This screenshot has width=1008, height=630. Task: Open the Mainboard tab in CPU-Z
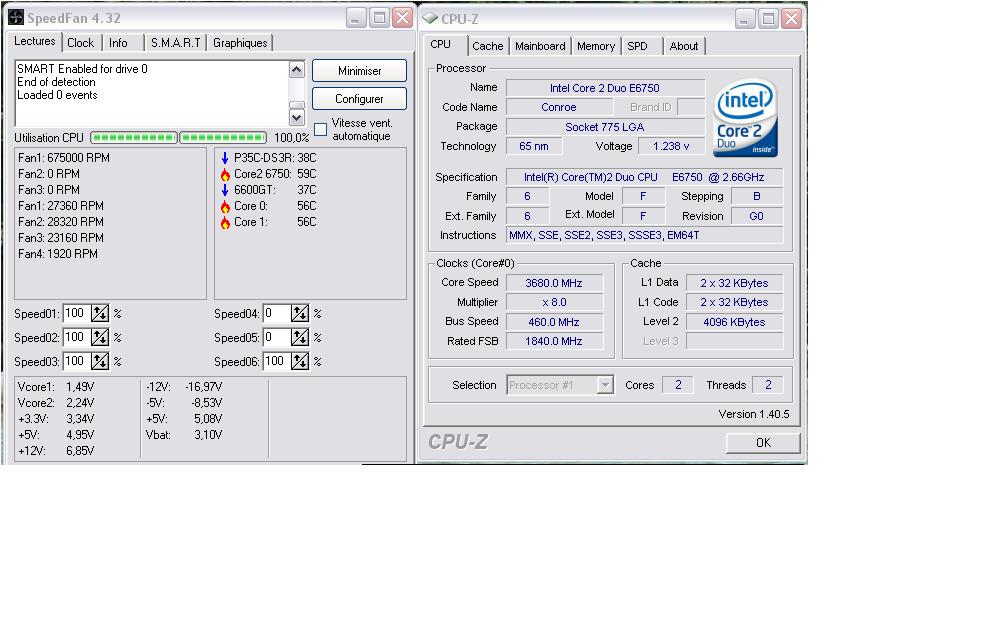[x=540, y=46]
